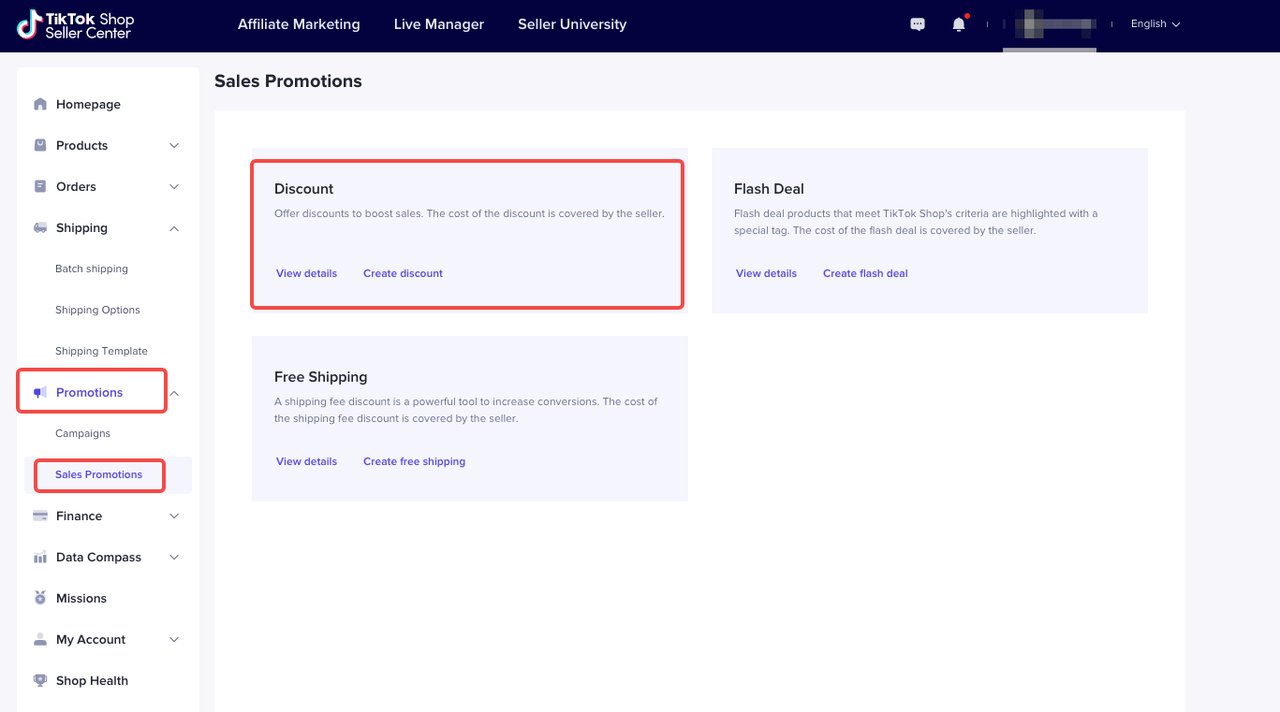Open Affiliate Marketing in top navigation
Viewport: 1280px width, 712px height.
click(298, 24)
